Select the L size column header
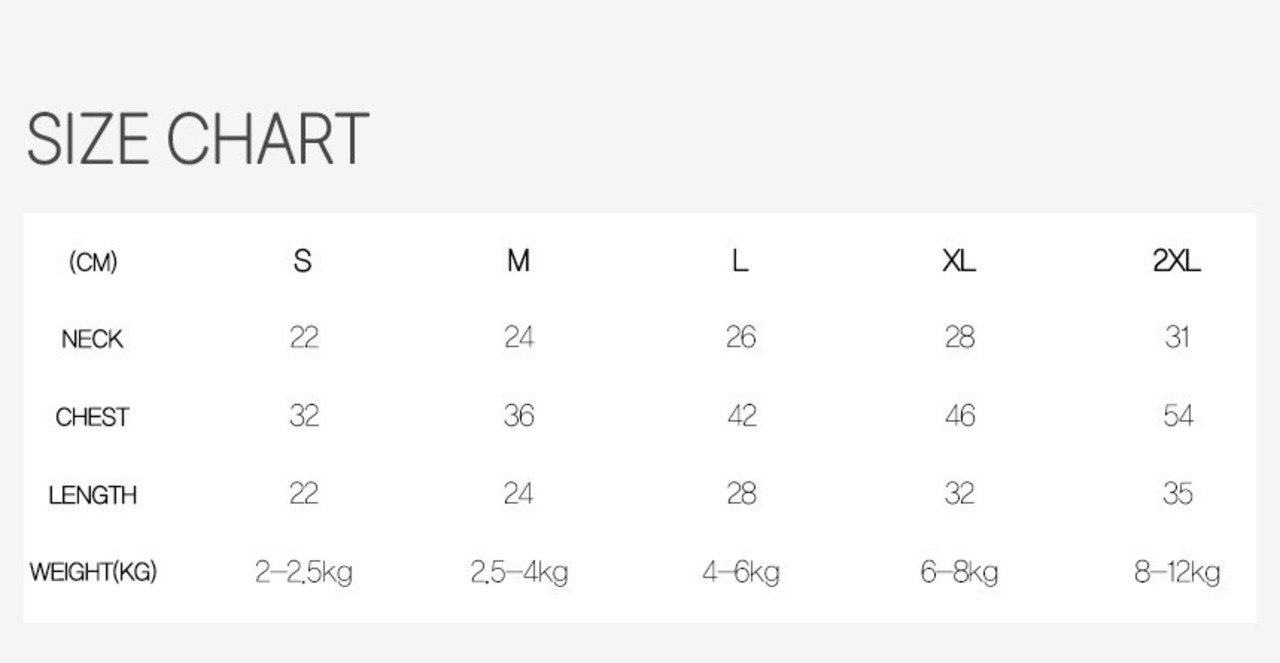 (740, 261)
